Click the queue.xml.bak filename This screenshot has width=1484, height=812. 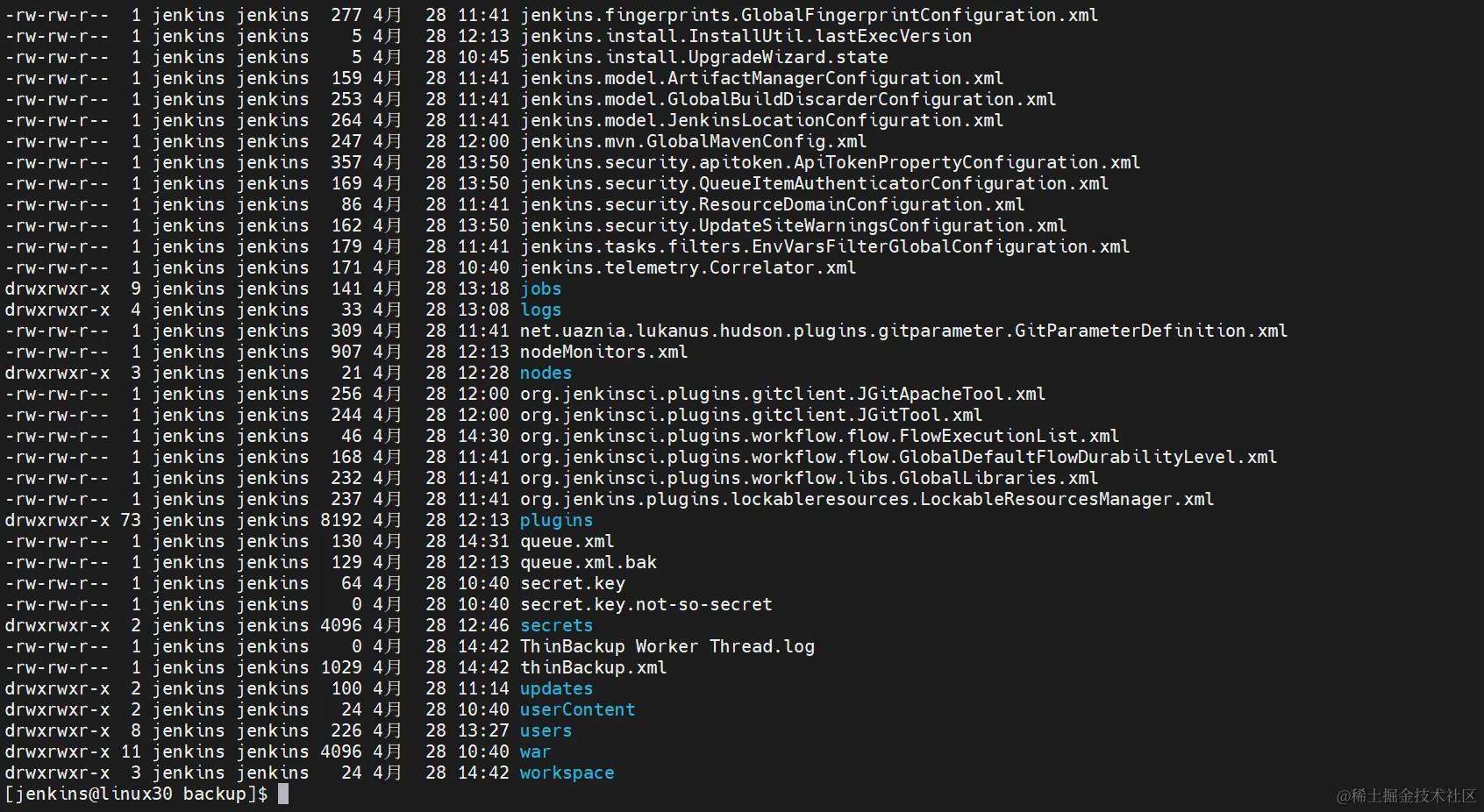coord(588,562)
